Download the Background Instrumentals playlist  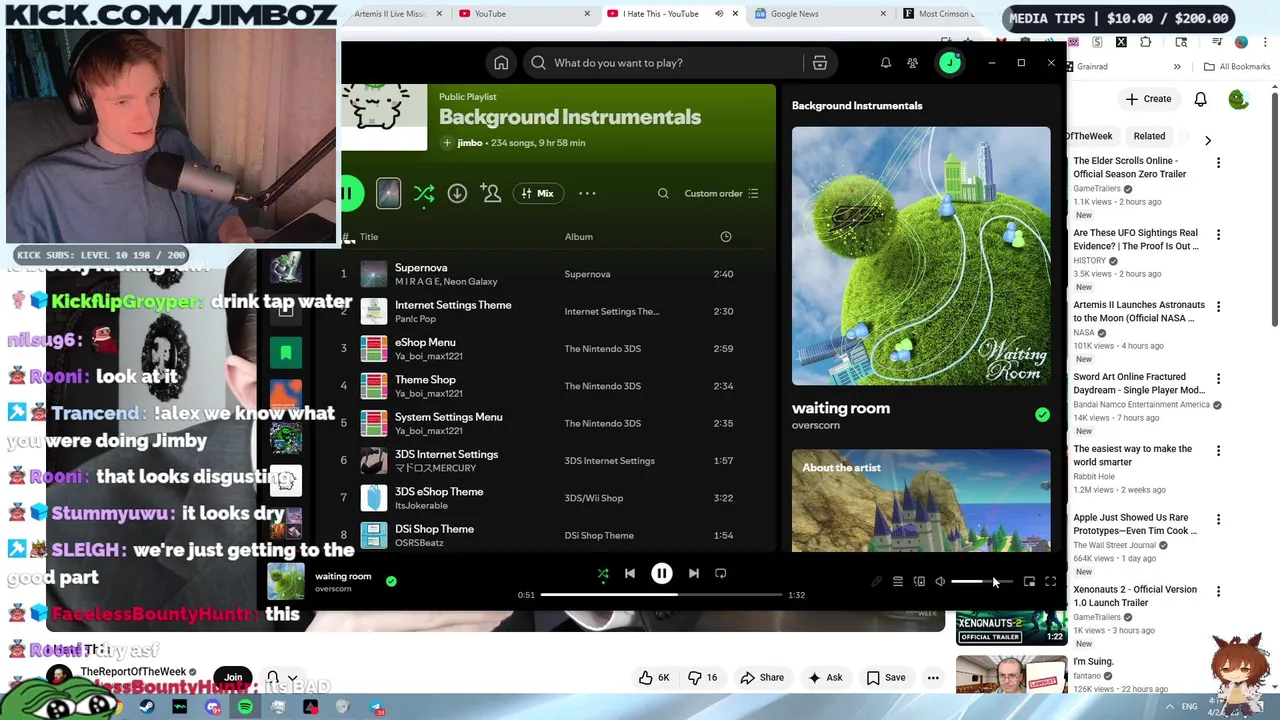click(457, 193)
